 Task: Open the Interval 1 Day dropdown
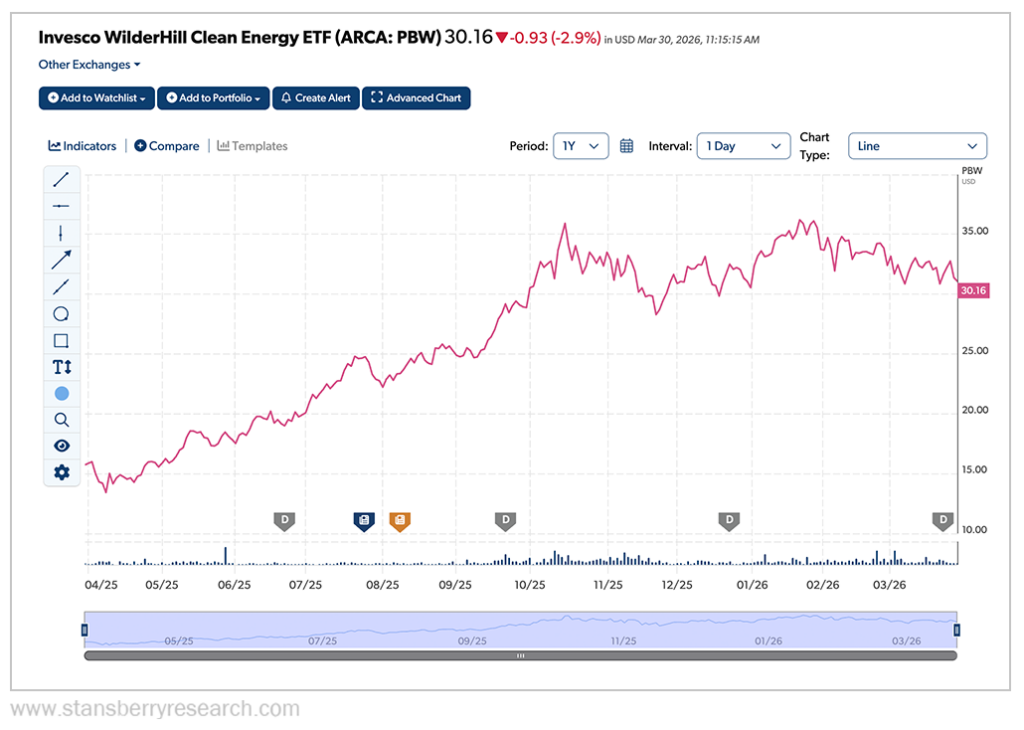coord(743,146)
